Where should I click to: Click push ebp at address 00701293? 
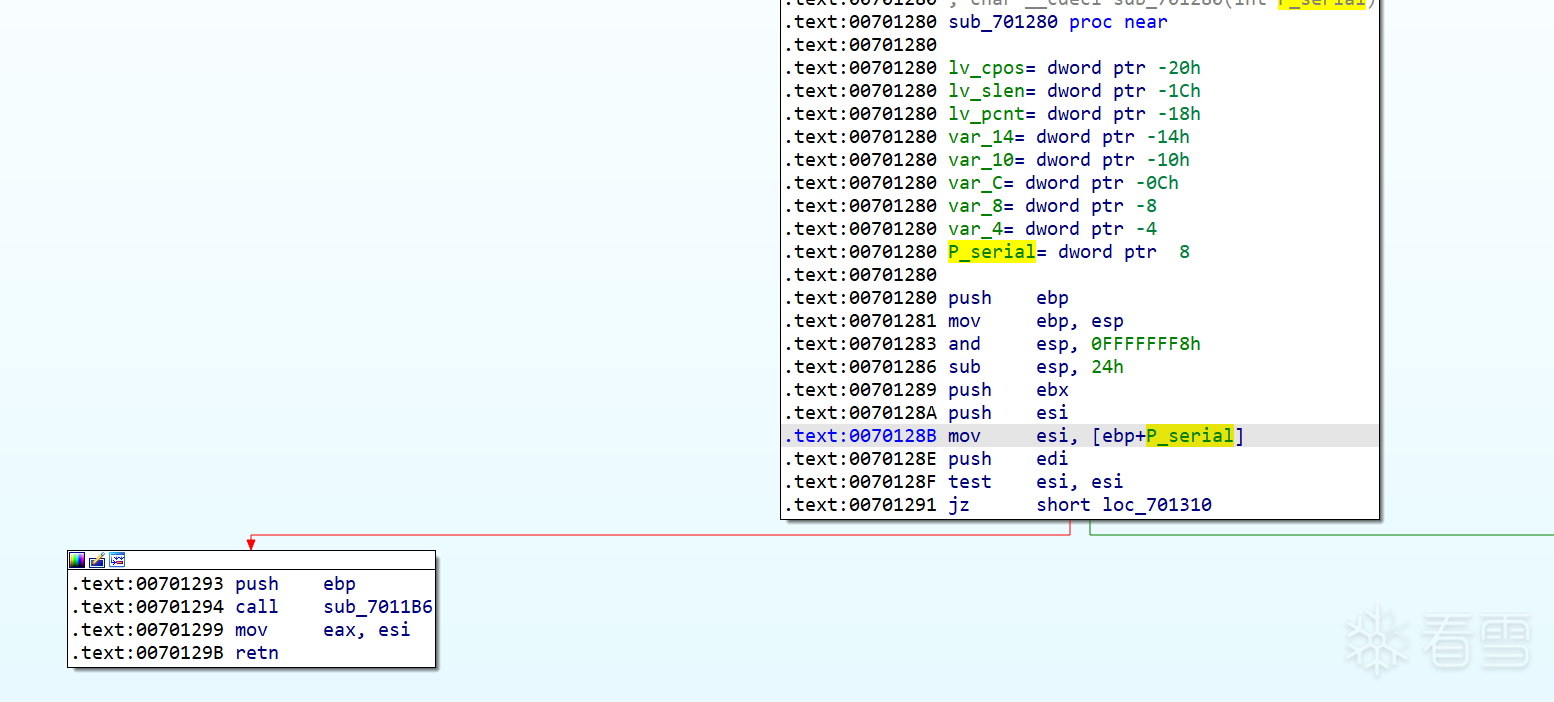pyautogui.click(x=295, y=584)
